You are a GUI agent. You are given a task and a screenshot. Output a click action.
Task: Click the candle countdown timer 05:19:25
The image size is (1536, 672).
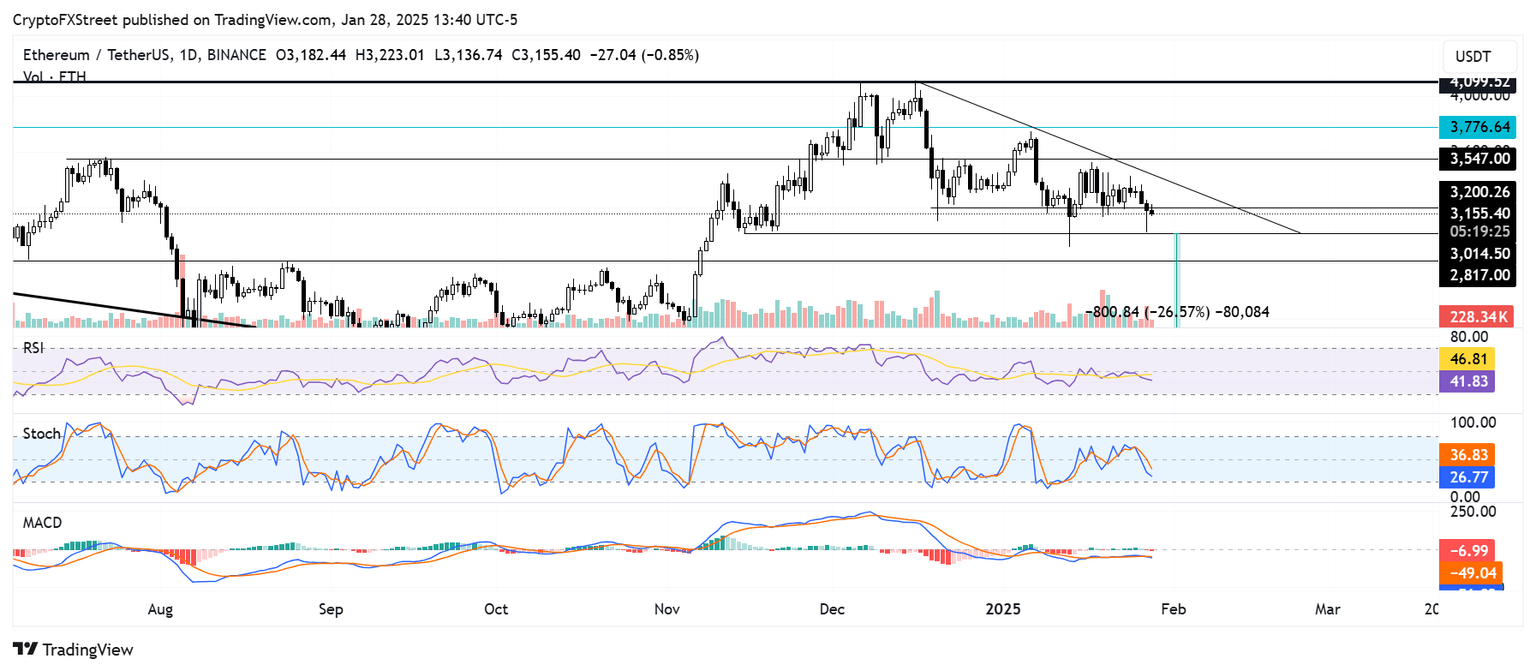(1478, 231)
